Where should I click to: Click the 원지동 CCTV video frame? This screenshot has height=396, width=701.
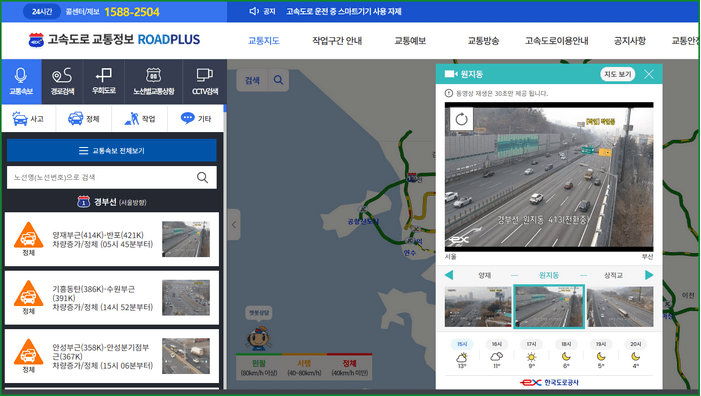[x=549, y=177]
